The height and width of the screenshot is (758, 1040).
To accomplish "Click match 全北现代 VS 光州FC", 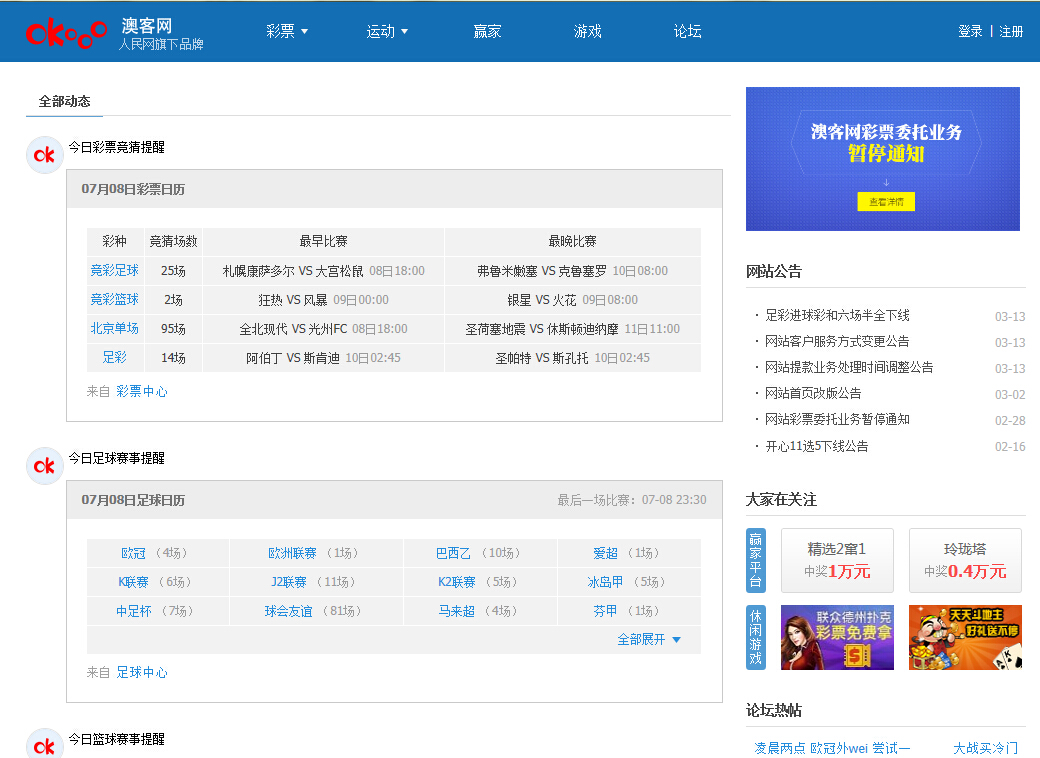I will click(293, 329).
